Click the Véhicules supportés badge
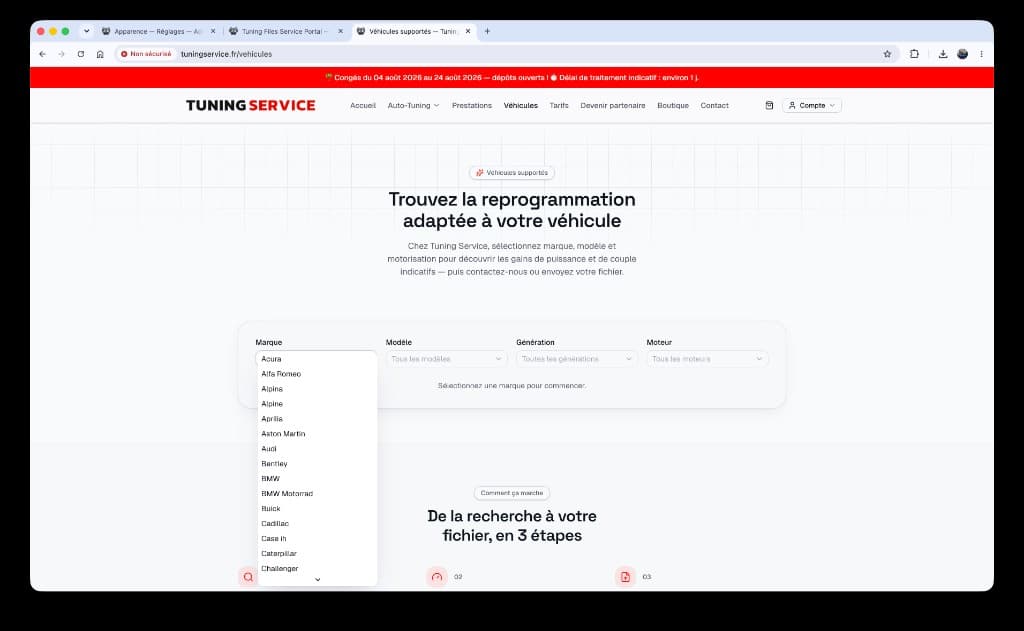 pos(512,172)
